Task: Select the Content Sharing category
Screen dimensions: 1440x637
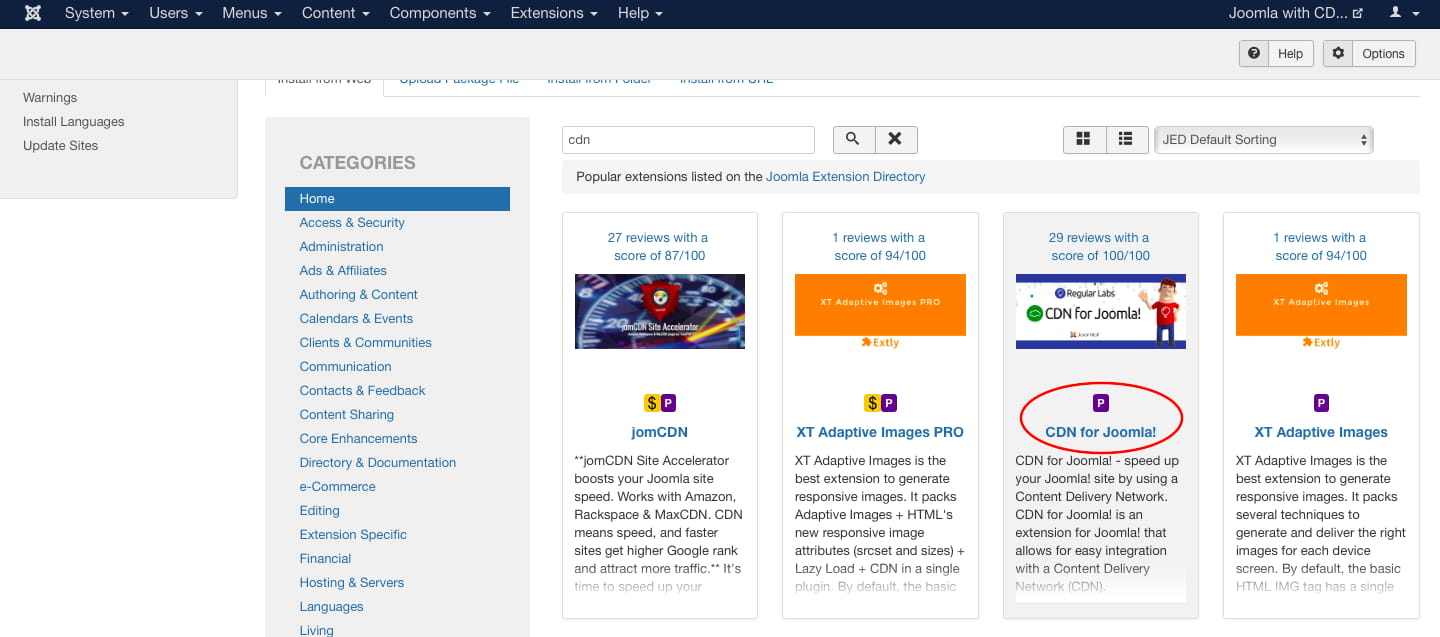Action: 347,414
